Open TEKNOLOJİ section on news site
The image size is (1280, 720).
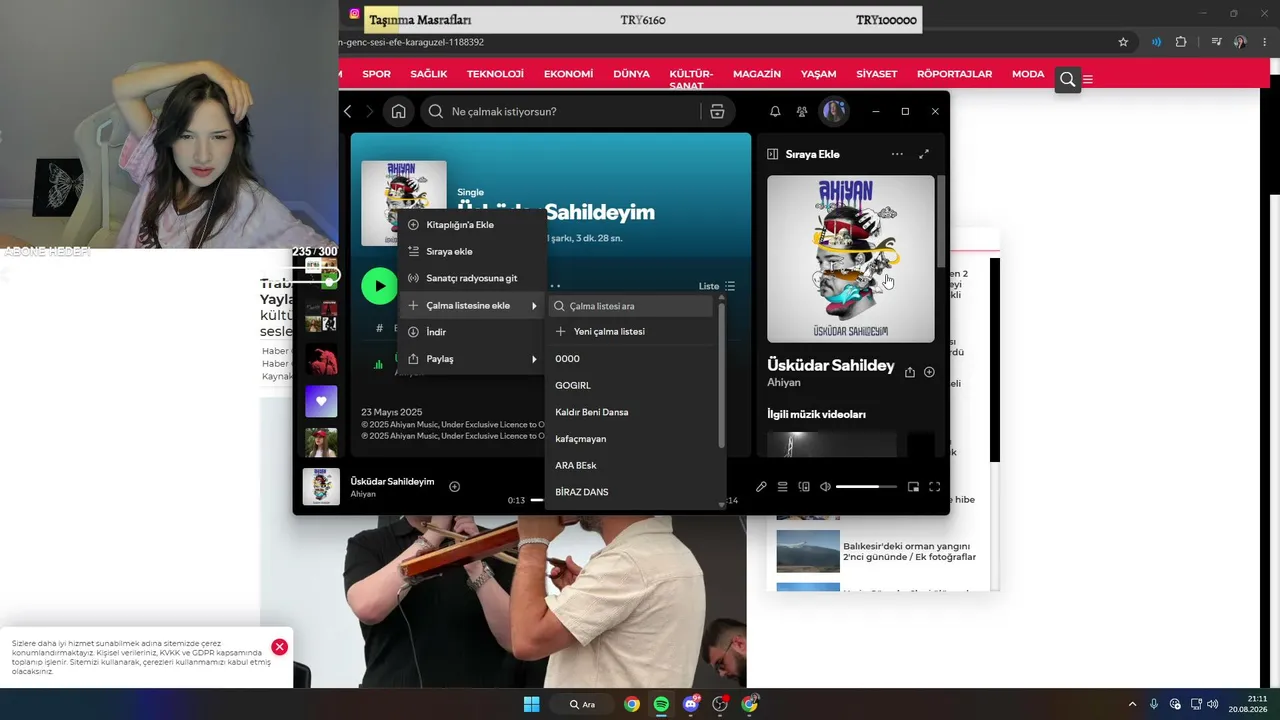click(495, 74)
